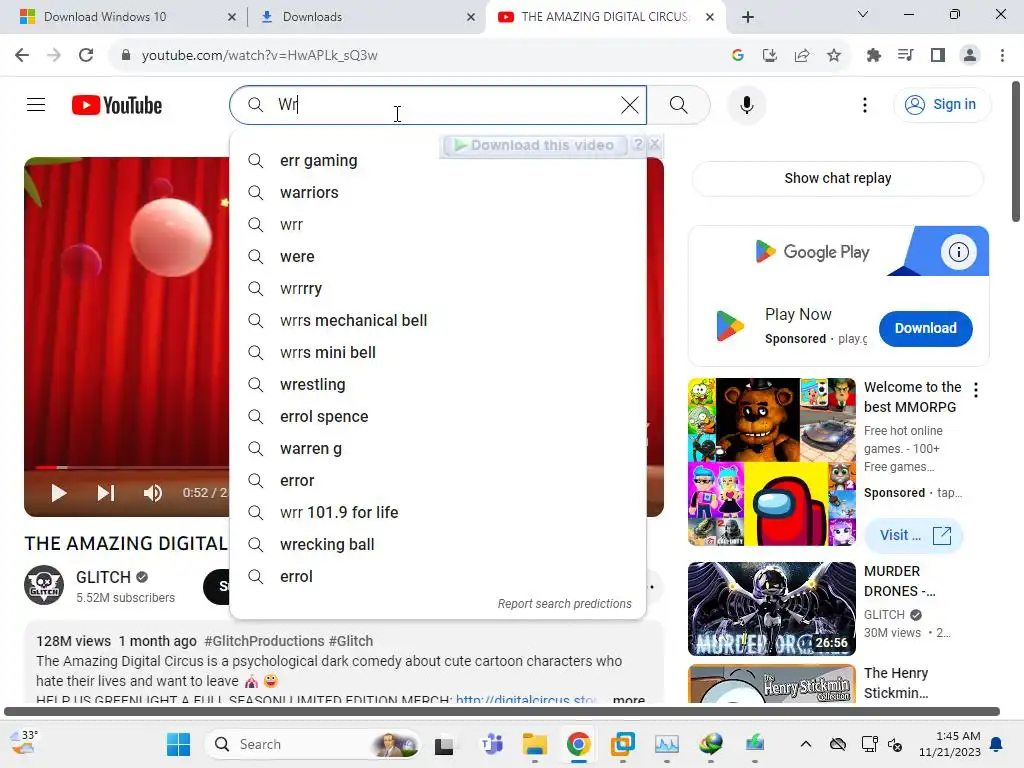Go to YouTube home via logo
1024x768 pixels.
coord(117,105)
